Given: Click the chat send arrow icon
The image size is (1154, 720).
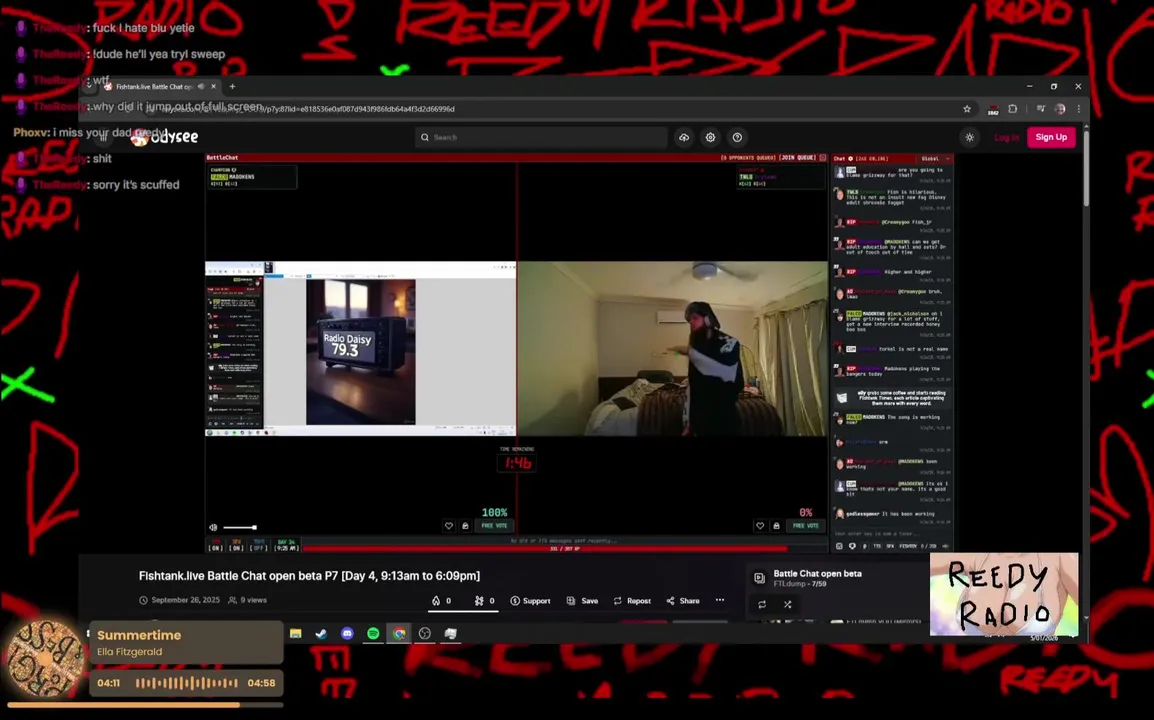Looking at the screenshot, I should [x=946, y=546].
